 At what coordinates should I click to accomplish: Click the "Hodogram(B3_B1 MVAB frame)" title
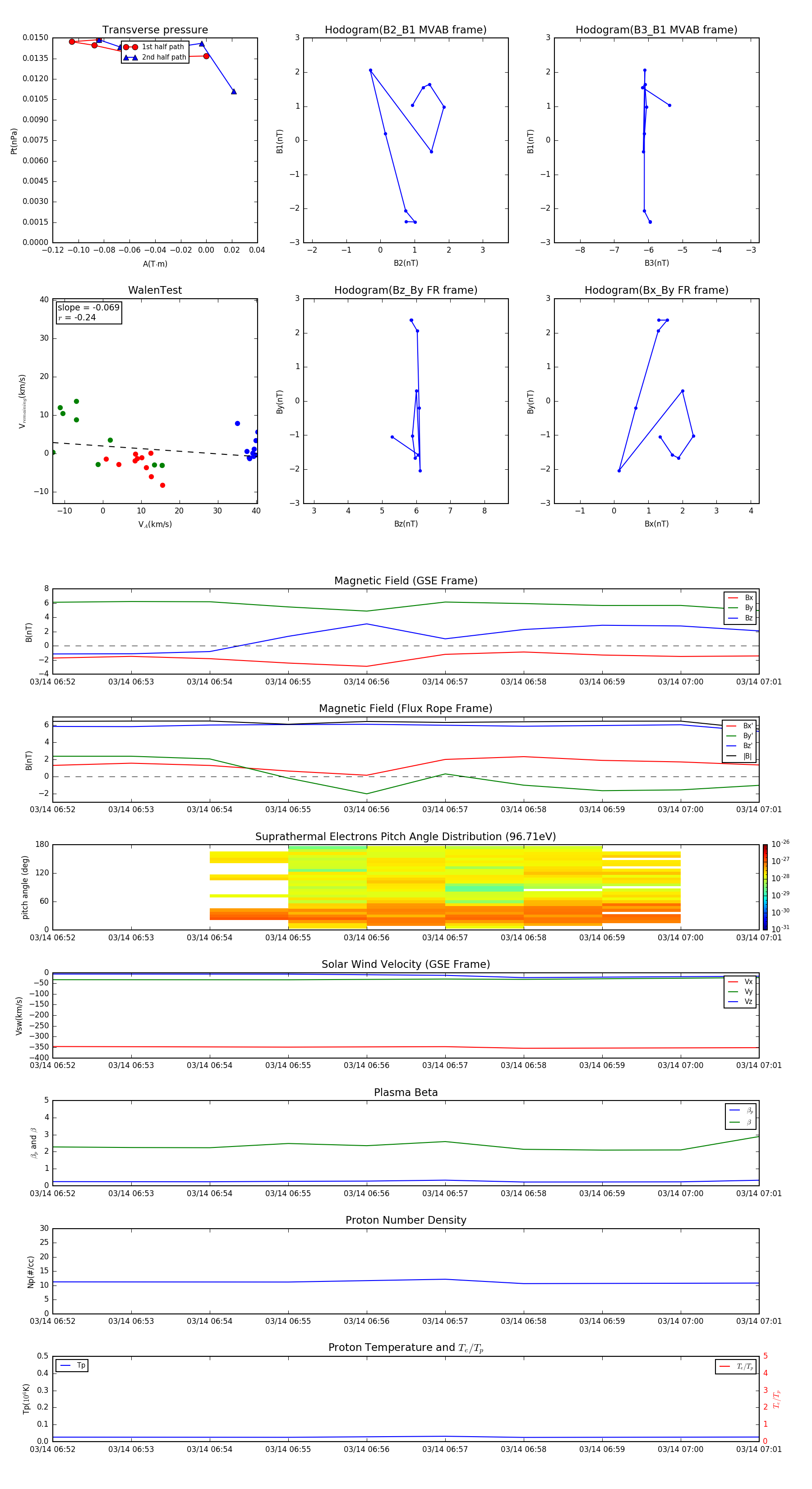(656, 30)
